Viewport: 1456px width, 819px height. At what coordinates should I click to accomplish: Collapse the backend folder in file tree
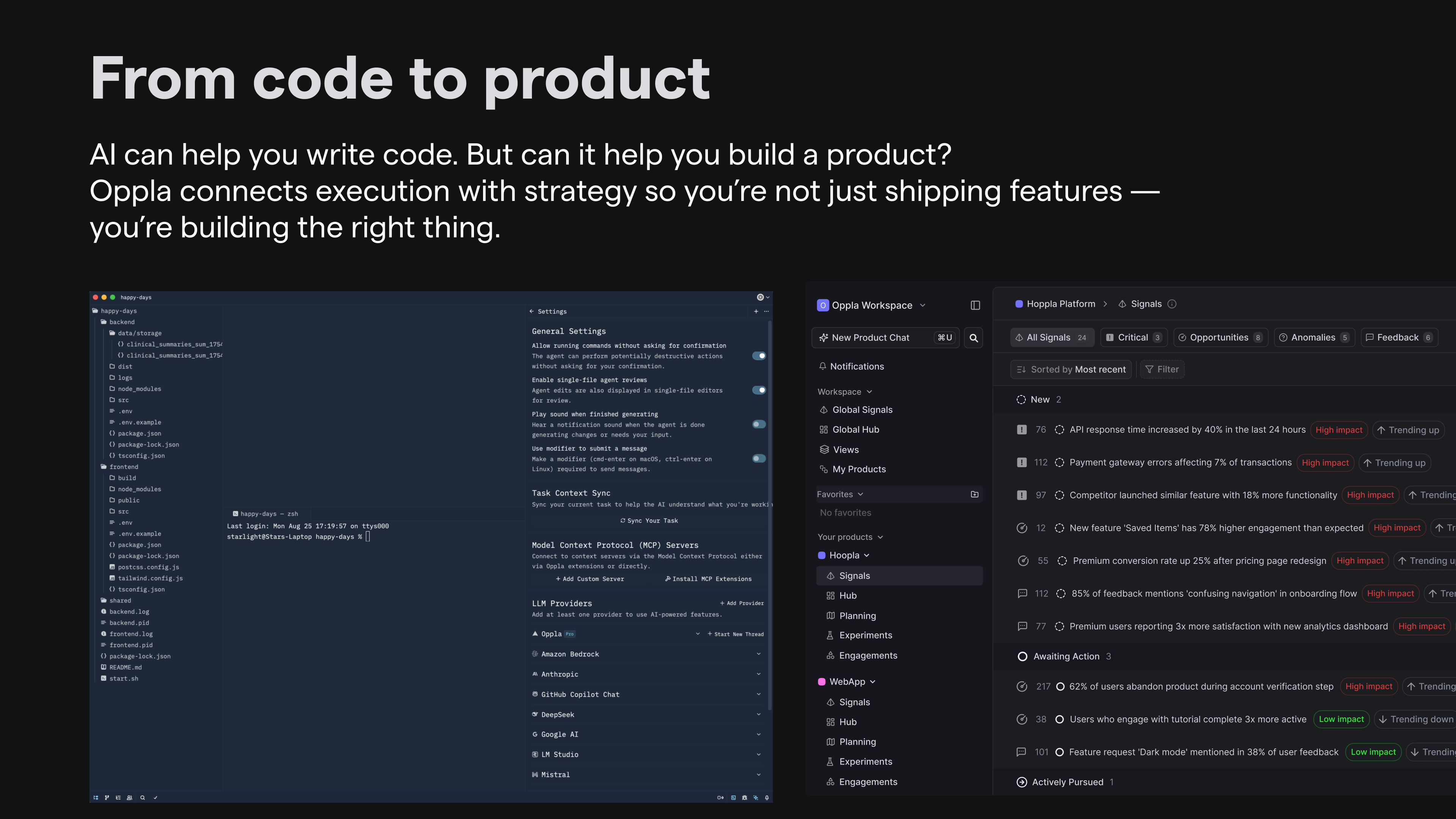(118, 322)
